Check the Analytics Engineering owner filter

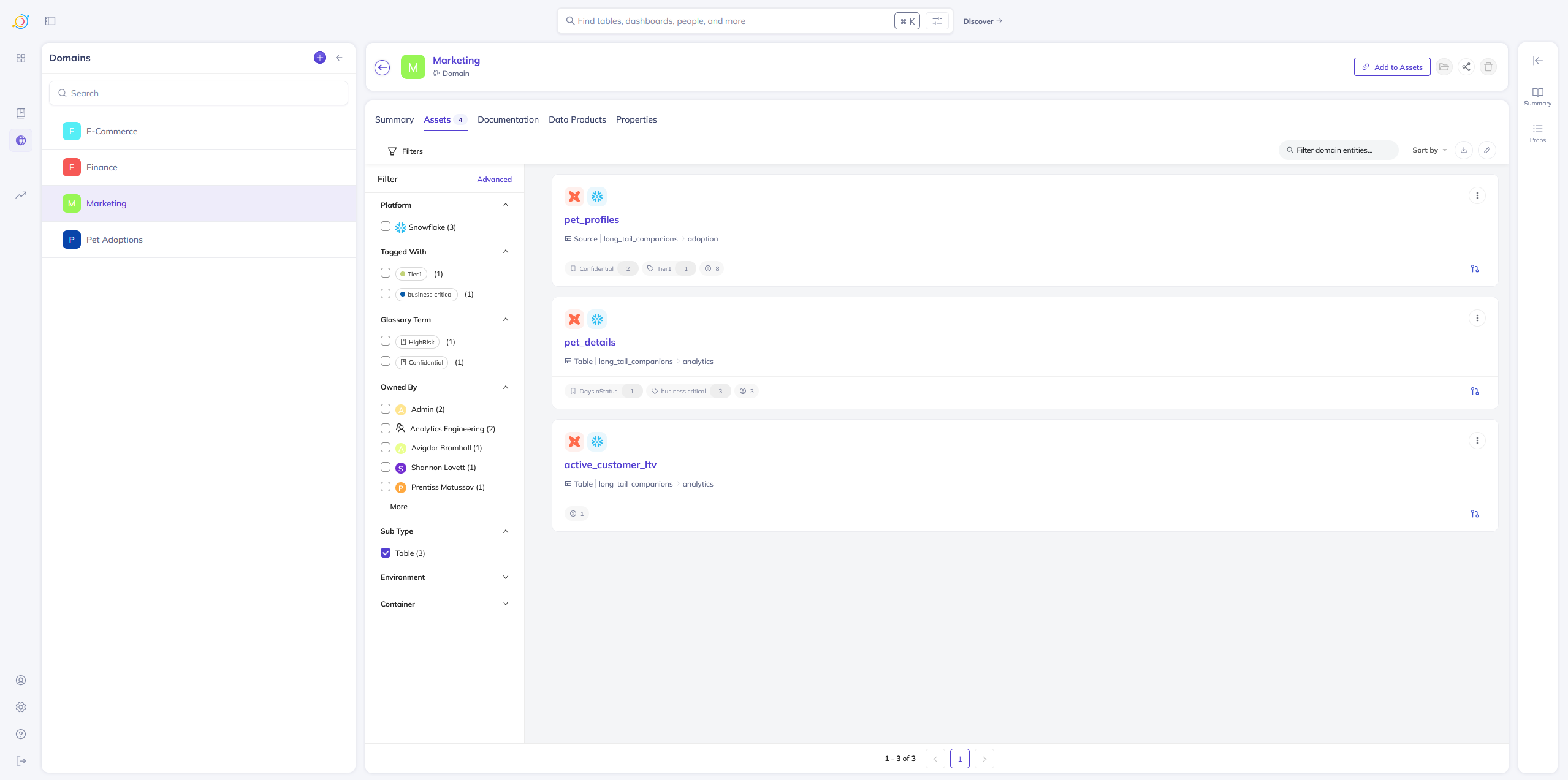pyautogui.click(x=386, y=428)
